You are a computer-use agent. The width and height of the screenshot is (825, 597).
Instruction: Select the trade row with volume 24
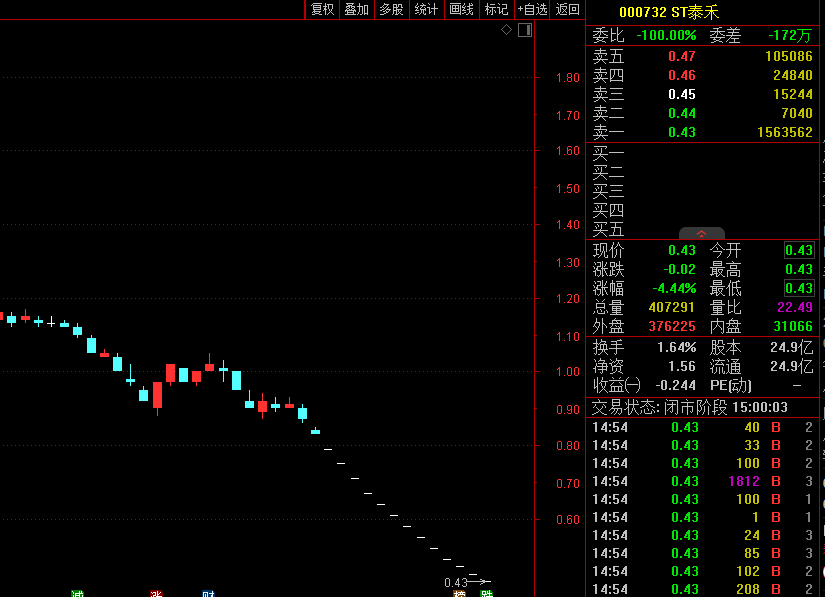pos(702,535)
